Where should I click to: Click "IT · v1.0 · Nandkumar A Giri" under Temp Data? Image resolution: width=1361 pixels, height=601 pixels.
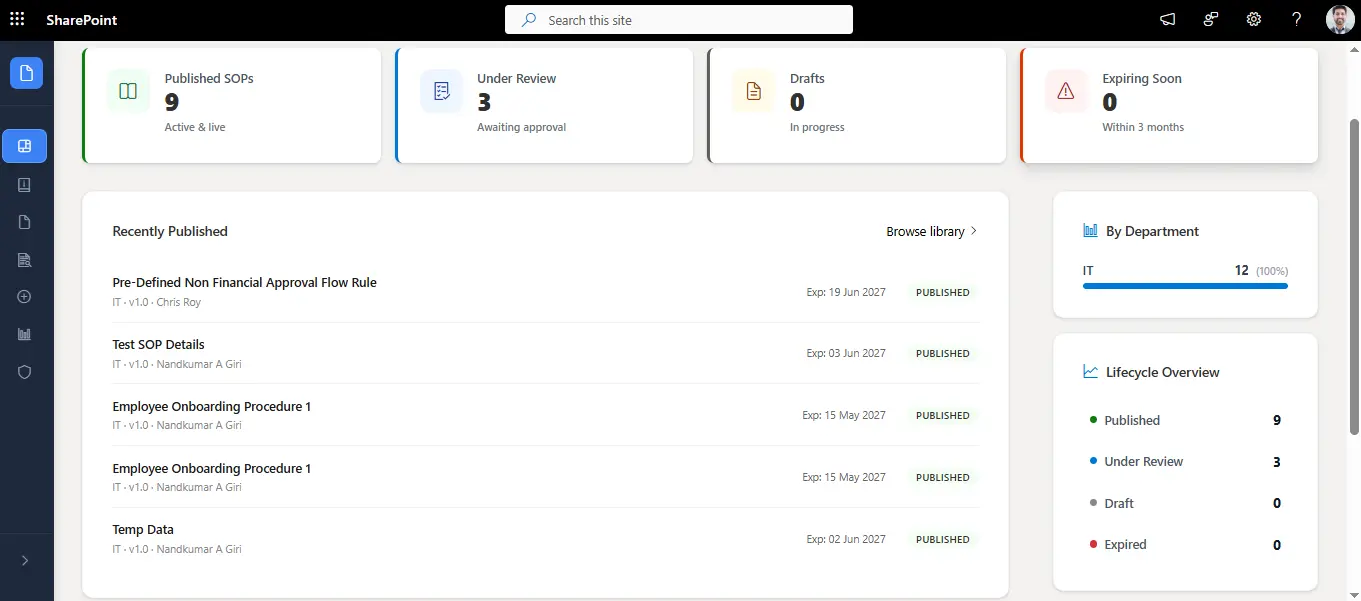tap(177, 550)
